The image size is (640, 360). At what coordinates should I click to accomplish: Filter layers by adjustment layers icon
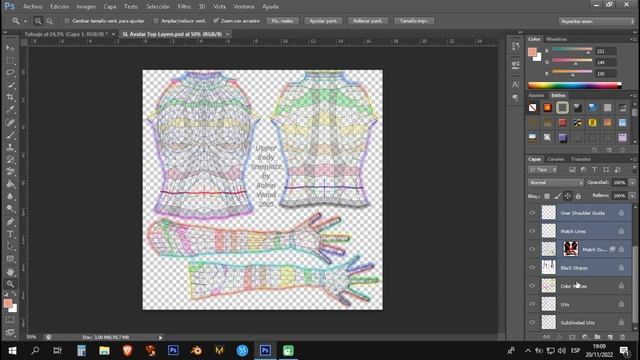[583, 169]
